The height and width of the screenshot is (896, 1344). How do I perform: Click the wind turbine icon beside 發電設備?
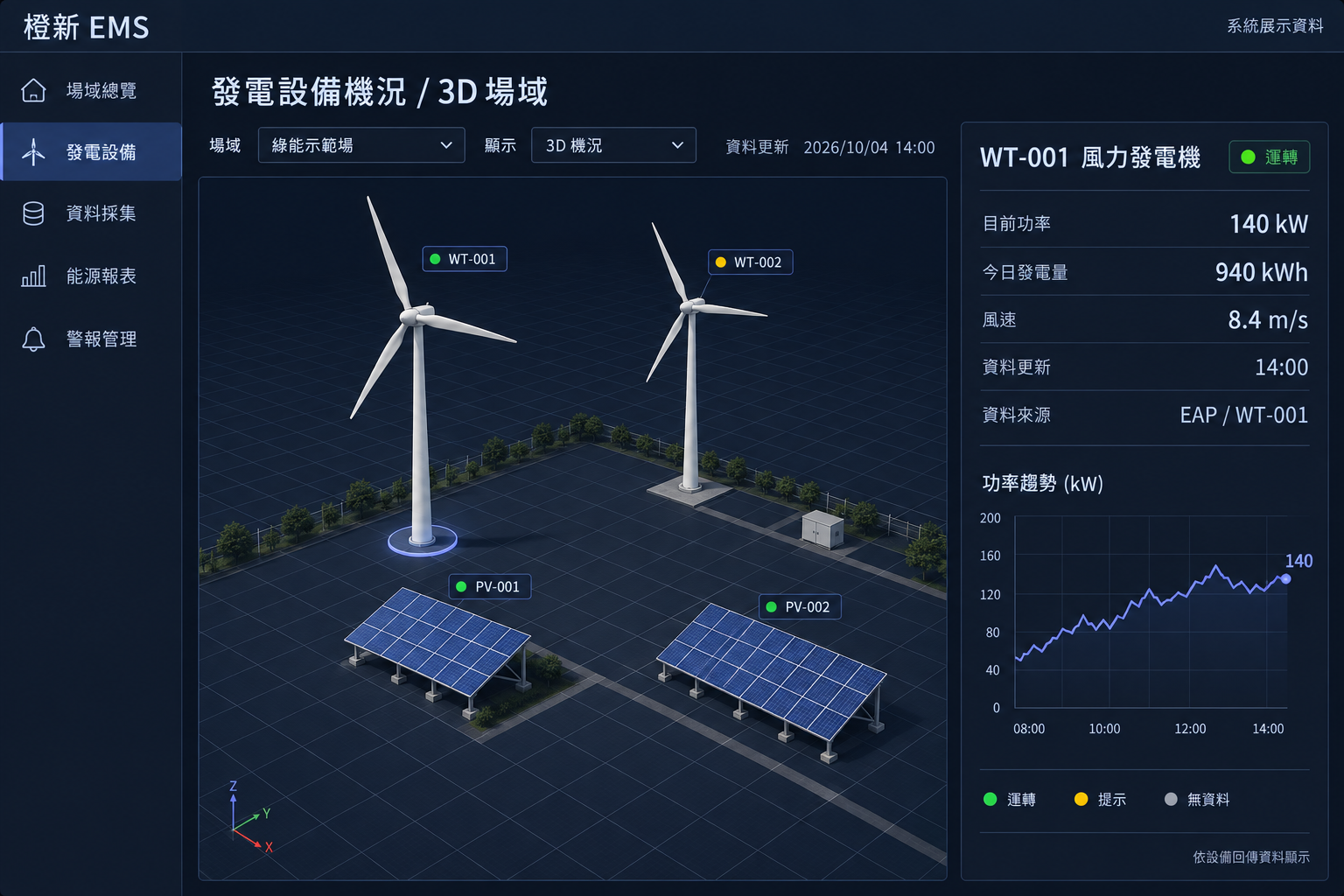coord(33,152)
